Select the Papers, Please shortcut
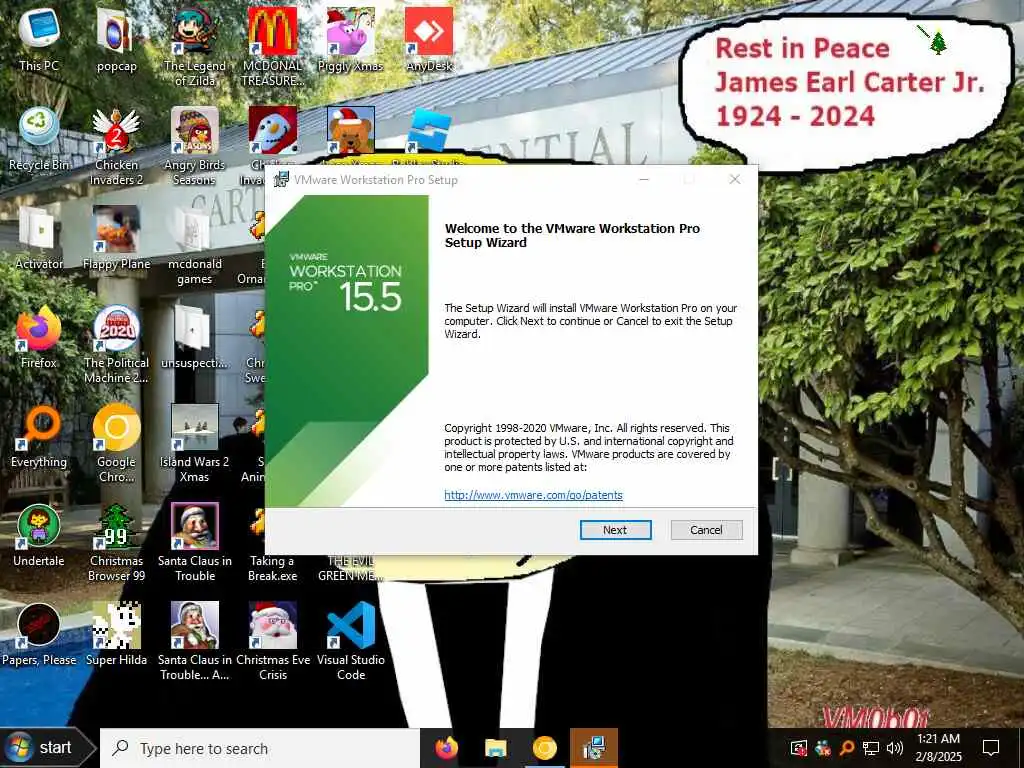The width and height of the screenshot is (1024, 768). 39,635
